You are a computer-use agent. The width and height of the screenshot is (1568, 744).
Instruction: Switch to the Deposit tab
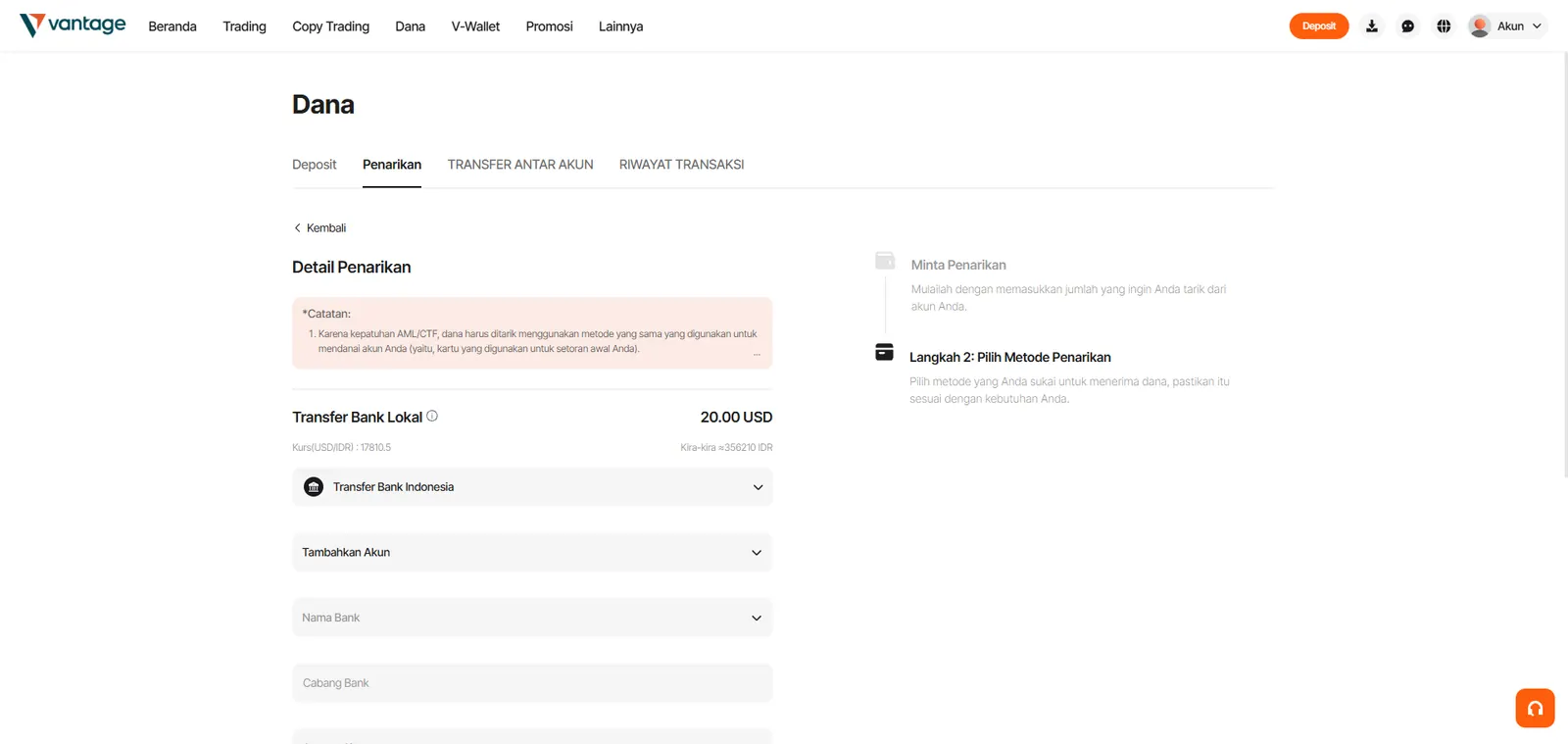pos(315,165)
